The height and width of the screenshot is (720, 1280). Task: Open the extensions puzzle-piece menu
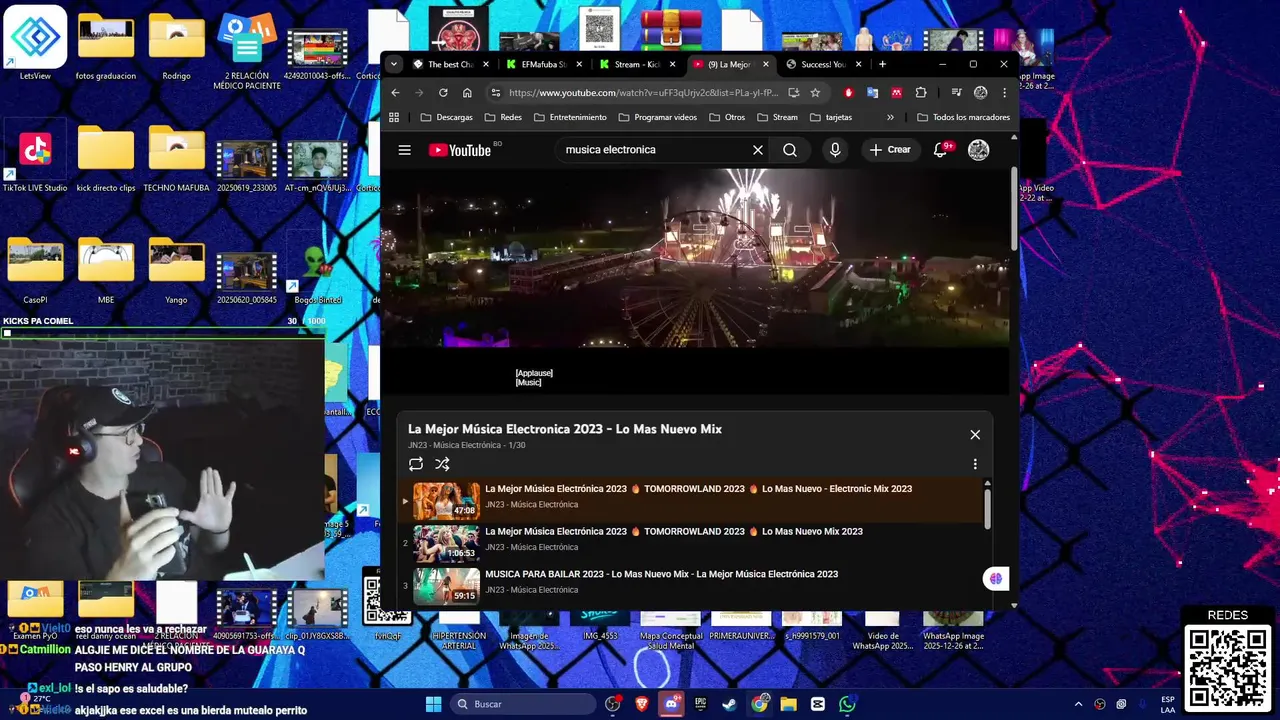921,93
